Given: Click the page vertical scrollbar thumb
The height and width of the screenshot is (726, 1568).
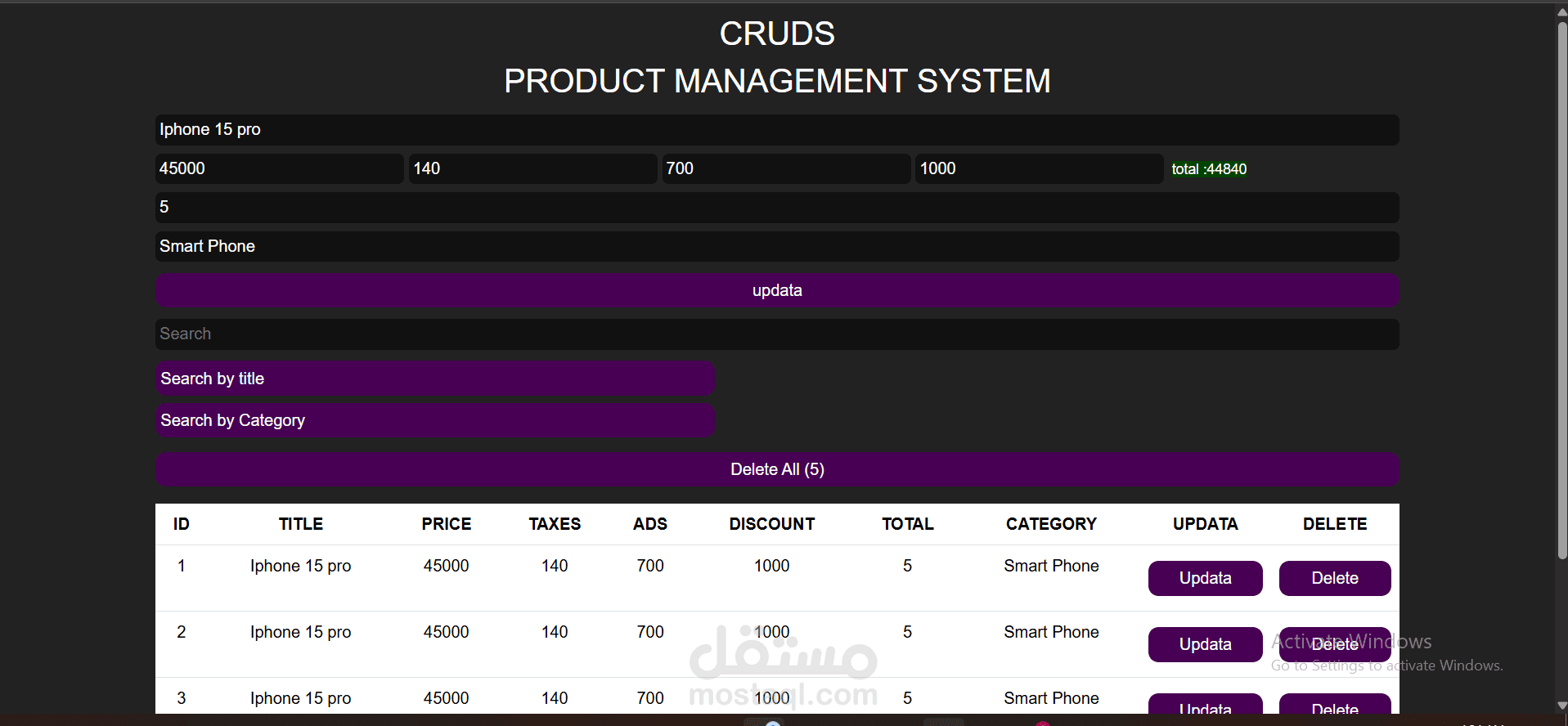Looking at the screenshot, I should 1561,290.
